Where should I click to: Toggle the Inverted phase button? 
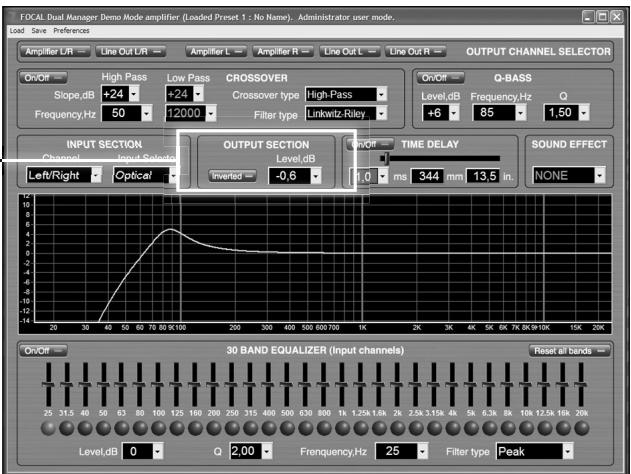(232, 176)
